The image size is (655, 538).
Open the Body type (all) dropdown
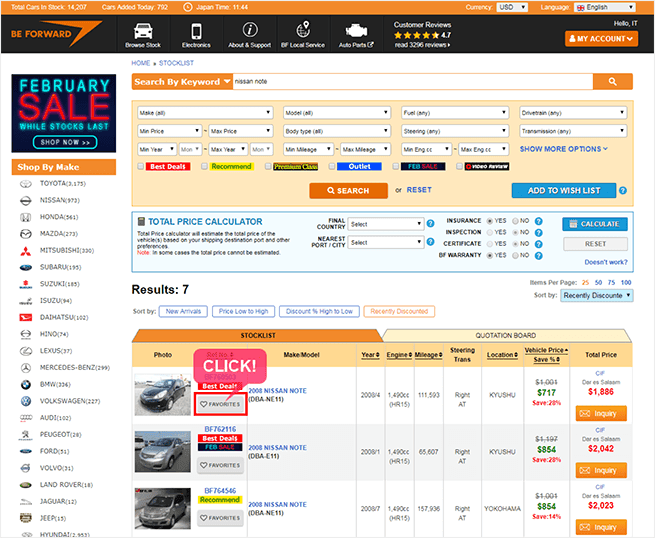(x=337, y=131)
